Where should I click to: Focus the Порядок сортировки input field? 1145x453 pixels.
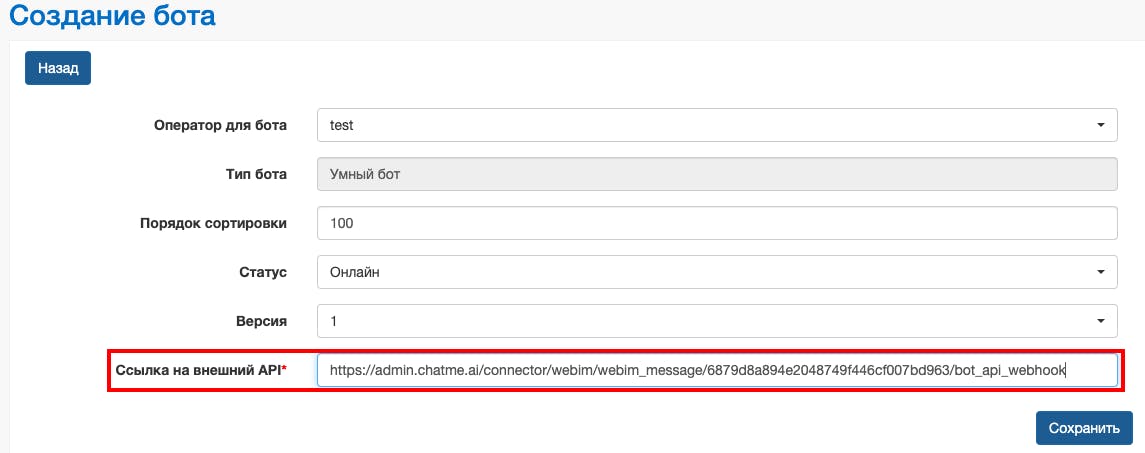tap(716, 223)
